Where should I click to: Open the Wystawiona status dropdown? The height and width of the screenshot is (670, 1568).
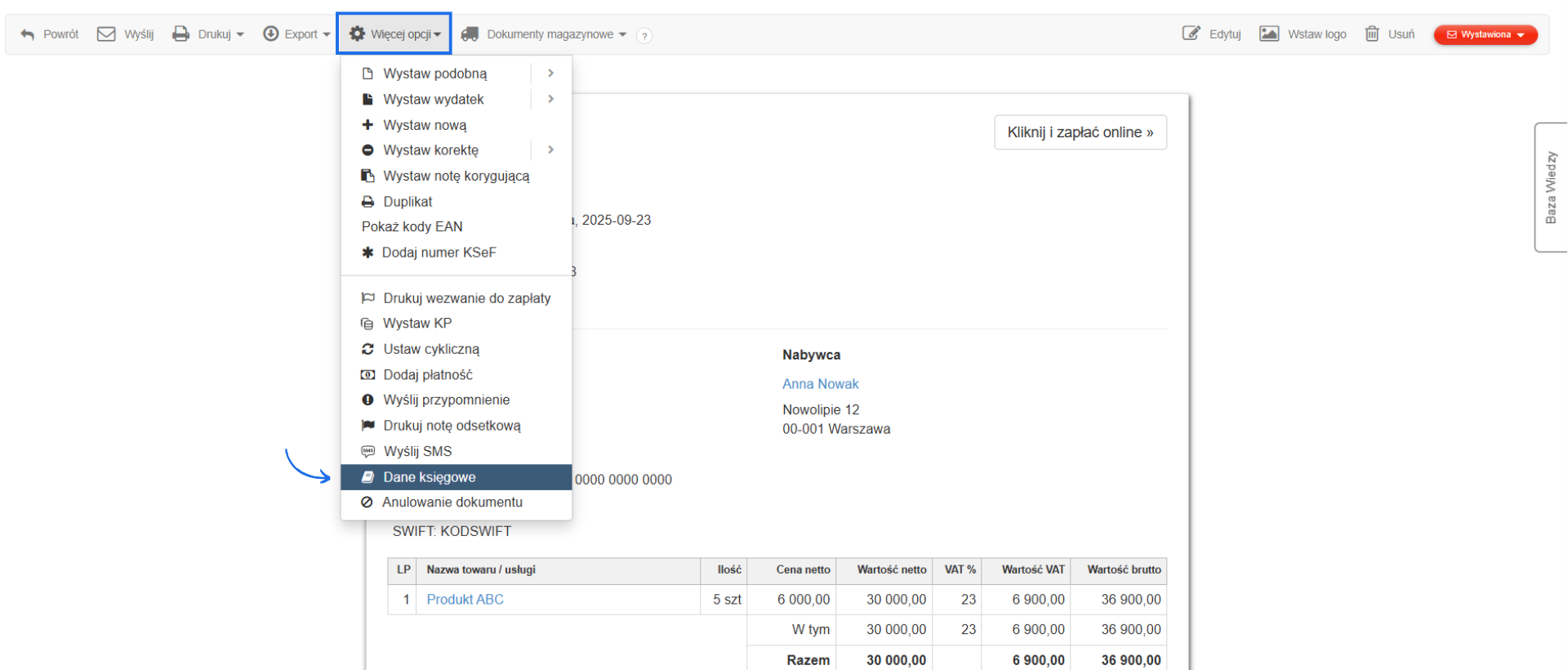[1485, 34]
